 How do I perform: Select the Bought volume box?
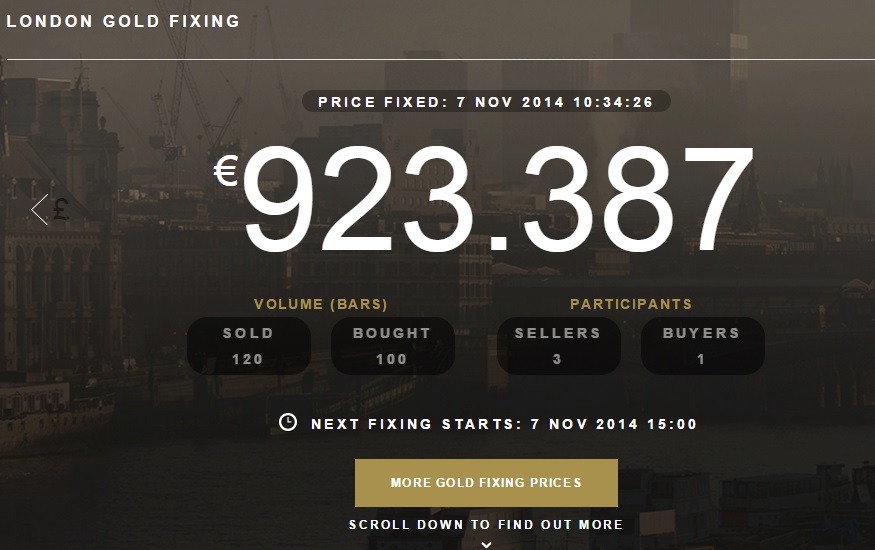(x=392, y=346)
